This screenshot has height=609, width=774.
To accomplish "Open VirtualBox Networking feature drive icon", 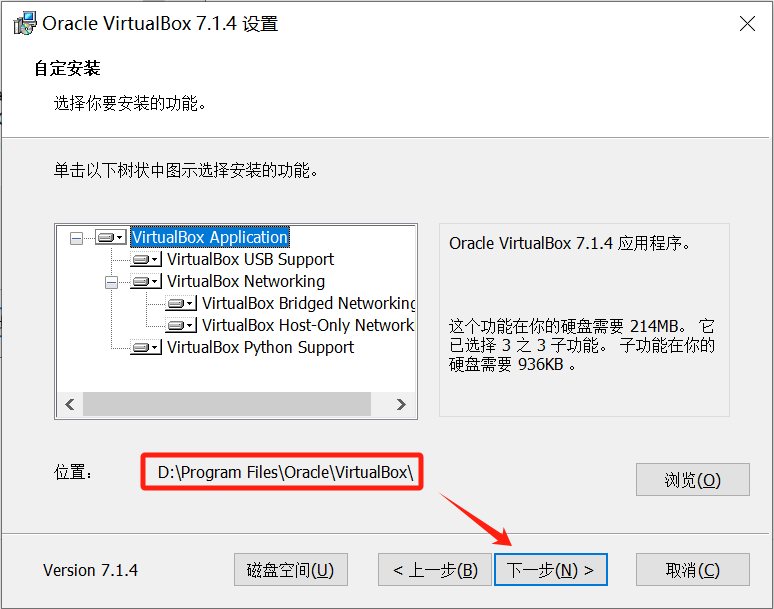I will pyautogui.click(x=146, y=281).
